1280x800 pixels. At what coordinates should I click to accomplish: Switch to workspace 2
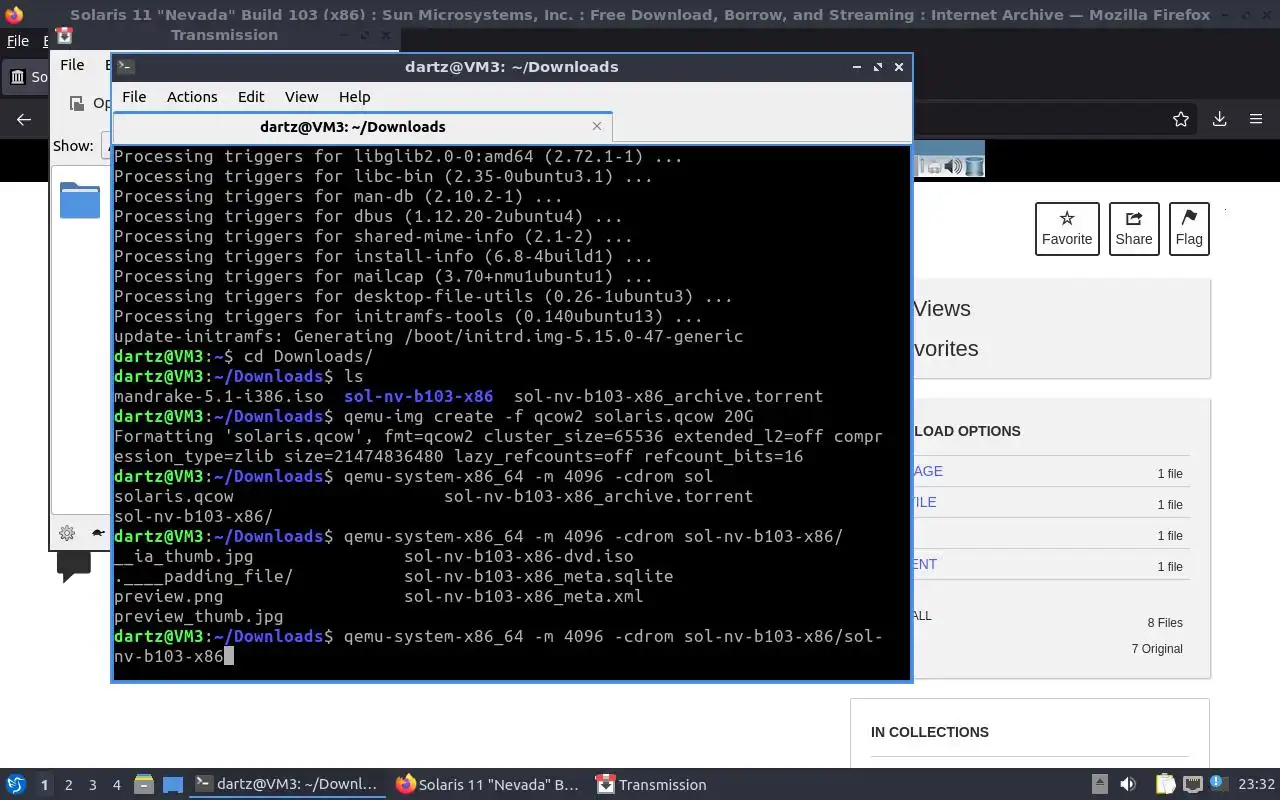[x=68, y=785]
